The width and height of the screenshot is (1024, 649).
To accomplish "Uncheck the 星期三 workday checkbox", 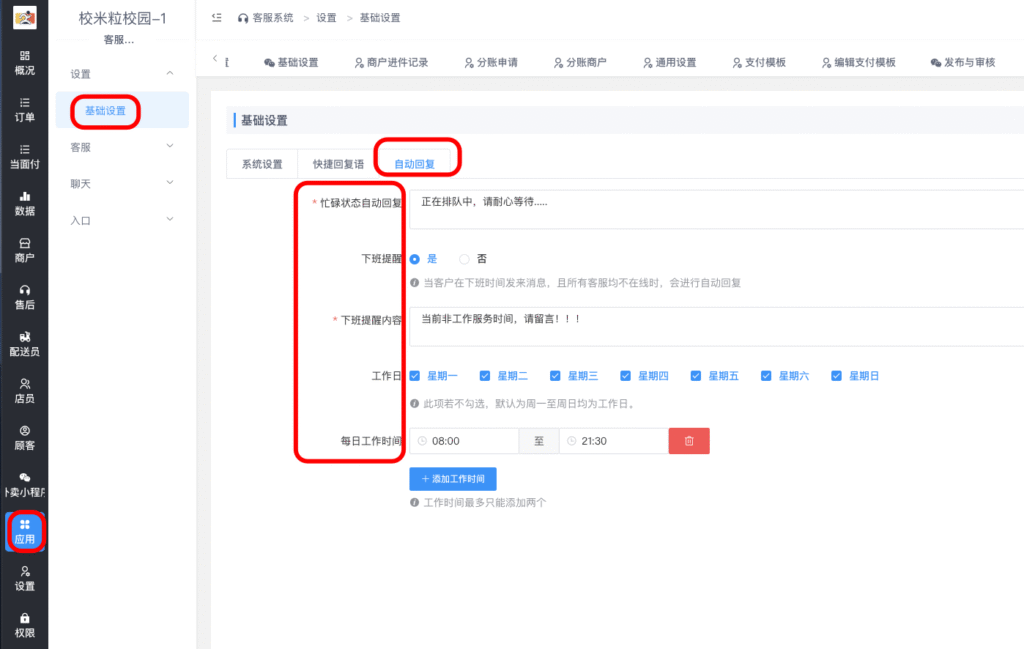I will point(554,375).
